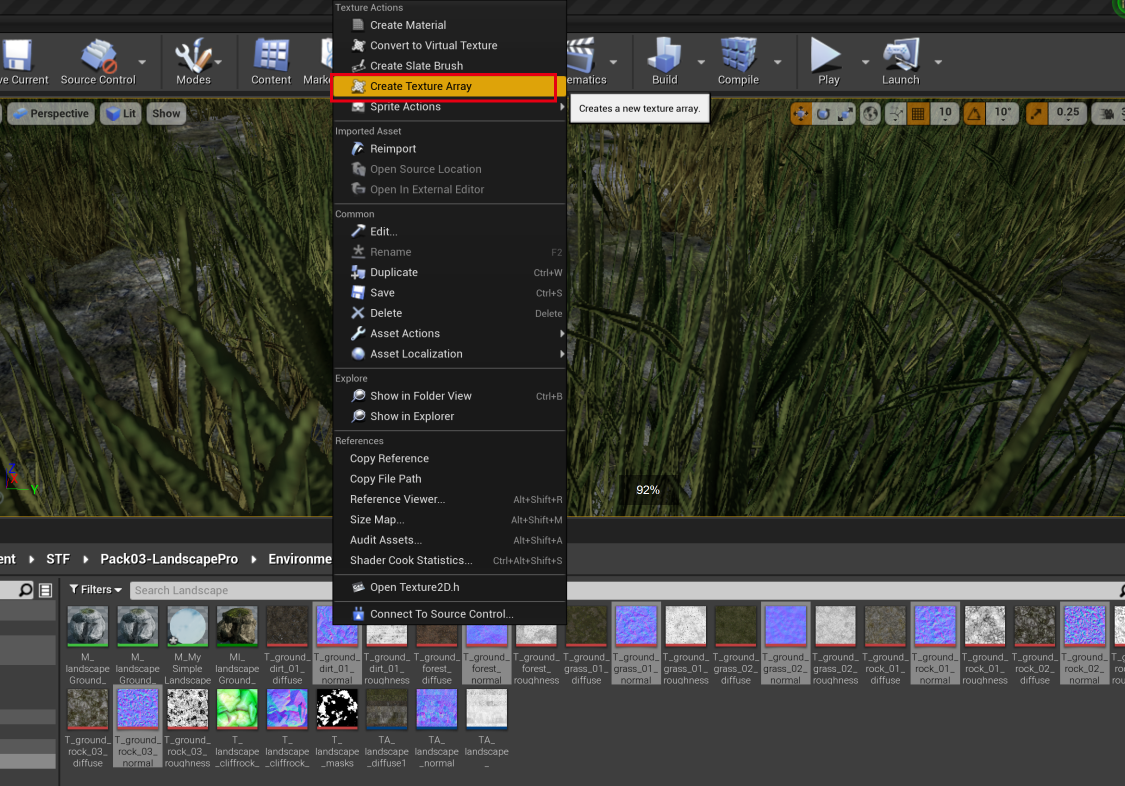The image size is (1125, 786).
Task: Expand Launch options dropdown arrow
Action: (938, 62)
